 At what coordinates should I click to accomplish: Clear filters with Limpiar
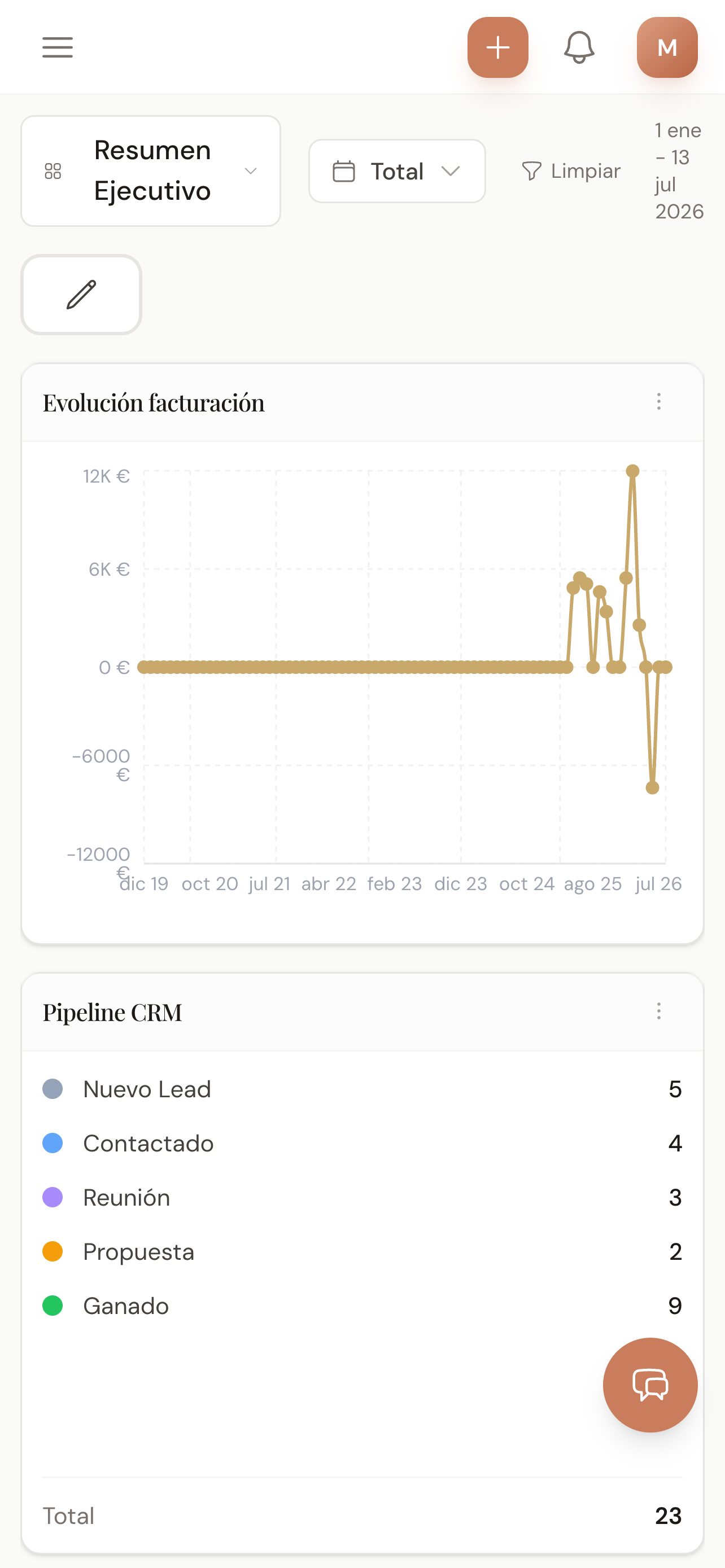coord(571,171)
